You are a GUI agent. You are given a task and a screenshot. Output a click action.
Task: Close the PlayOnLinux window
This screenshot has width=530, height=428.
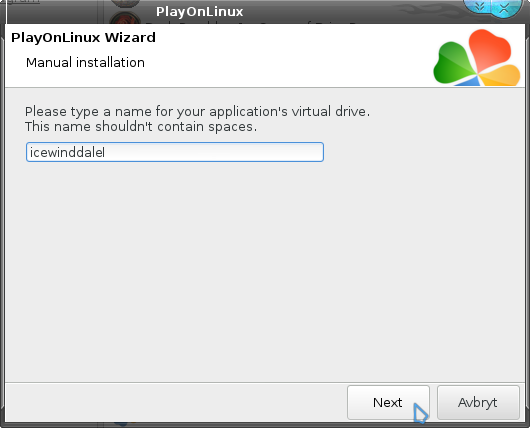point(504,8)
